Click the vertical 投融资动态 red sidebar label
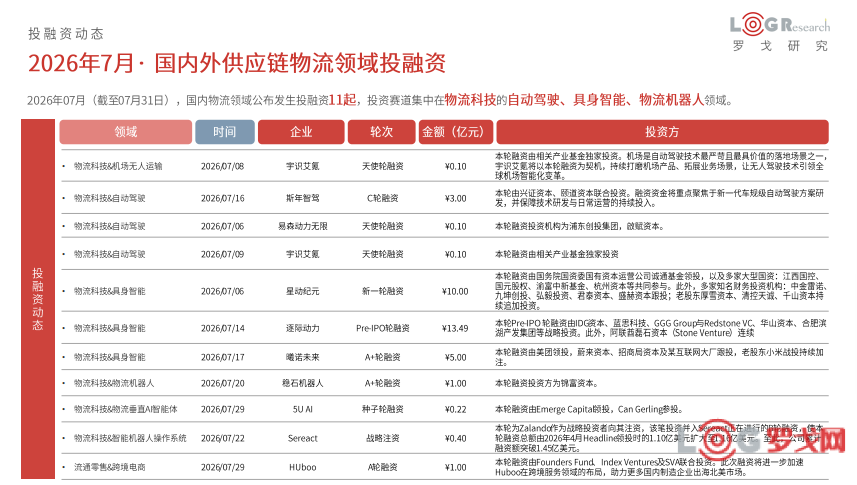Viewport: 857px width, 485px height. tap(38, 299)
